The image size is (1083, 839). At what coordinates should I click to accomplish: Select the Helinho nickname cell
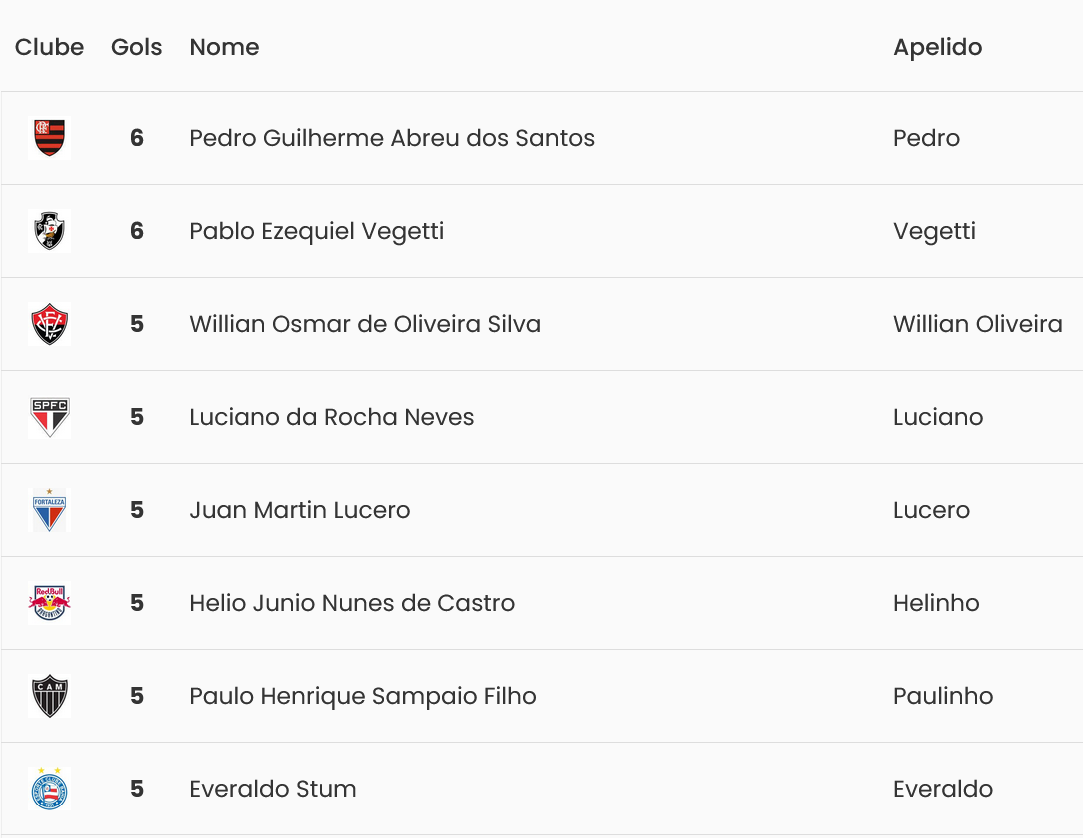[x=936, y=603]
